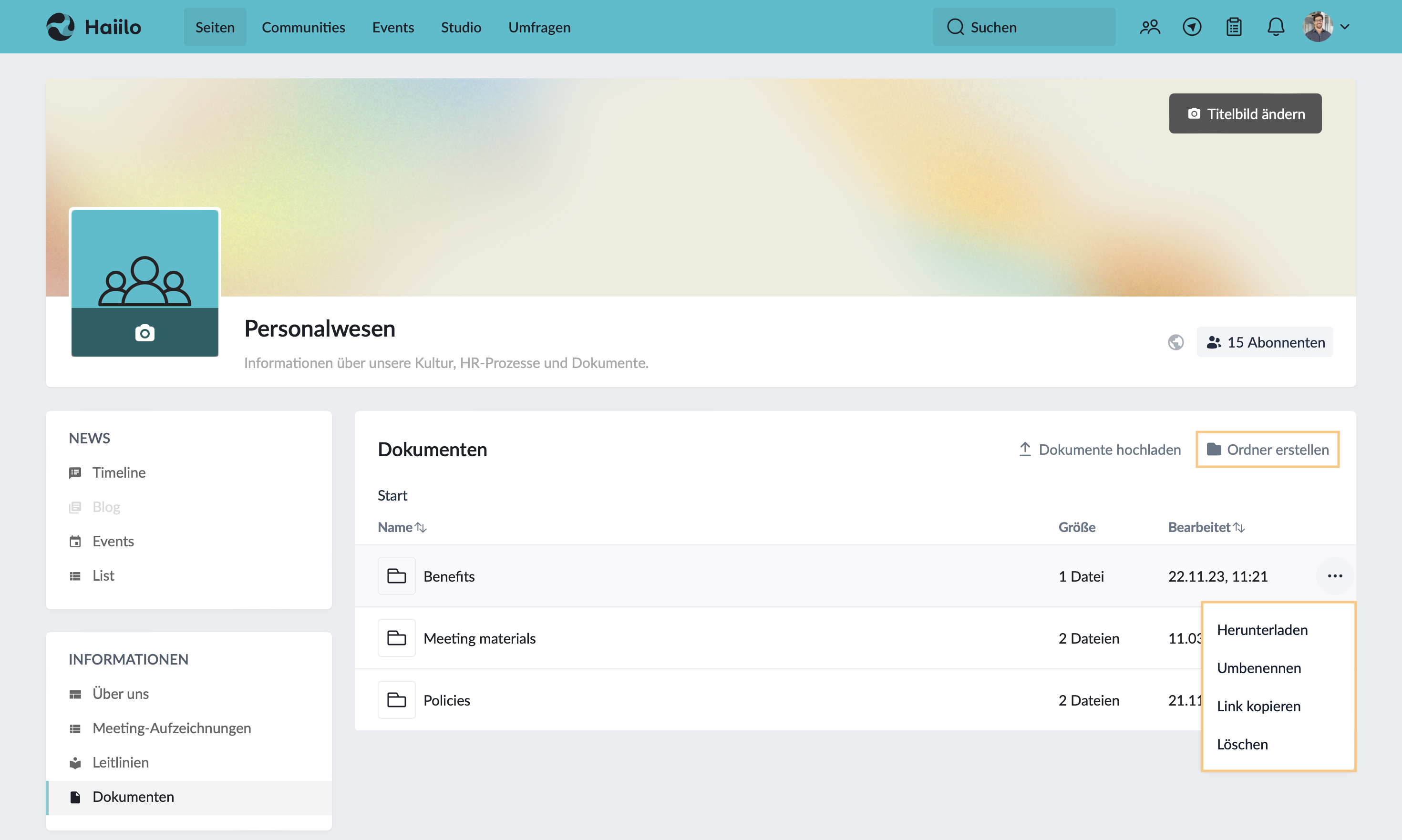Click the Blog sidebar icon
The image size is (1402, 840).
[x=75, y=507]
